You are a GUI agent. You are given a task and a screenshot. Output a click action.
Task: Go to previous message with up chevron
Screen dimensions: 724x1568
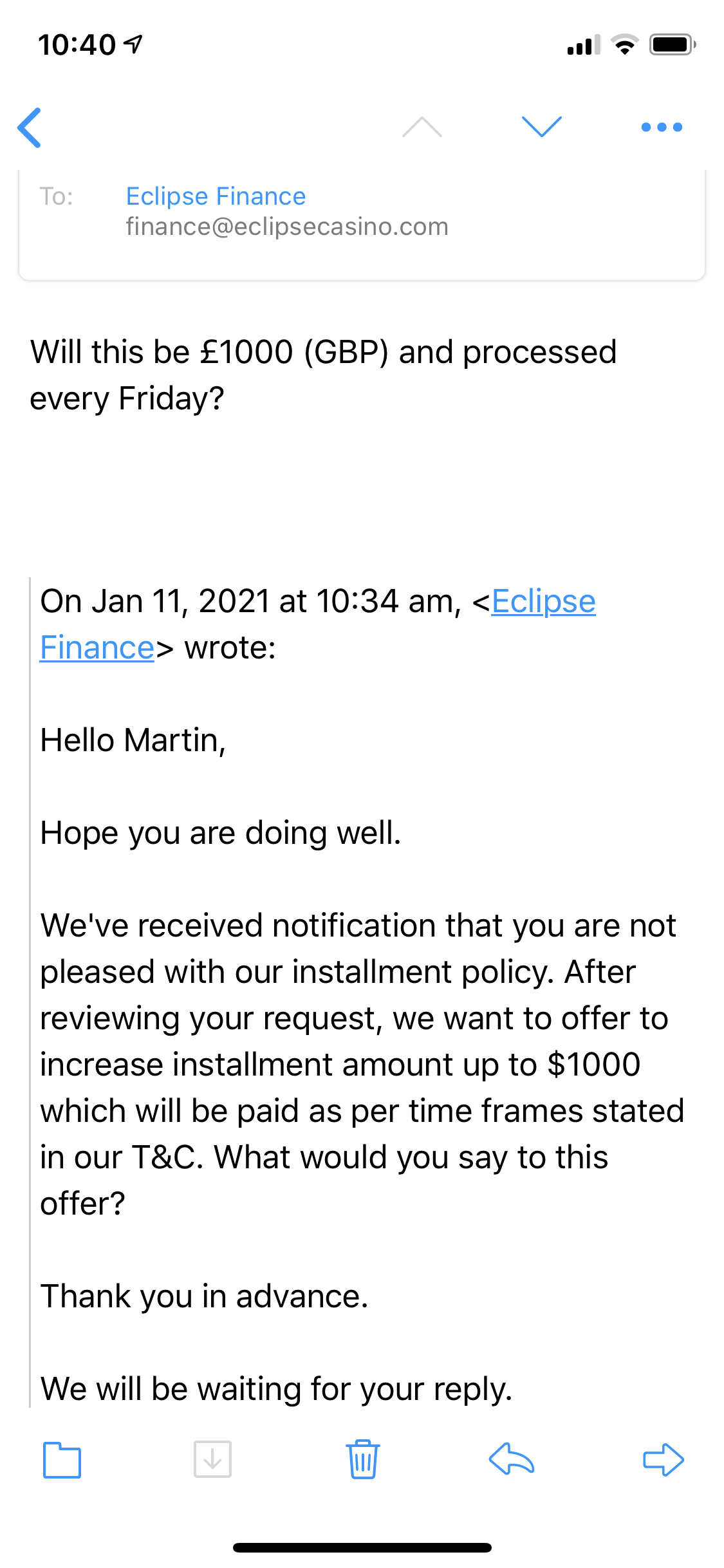[x=422, y=127]
